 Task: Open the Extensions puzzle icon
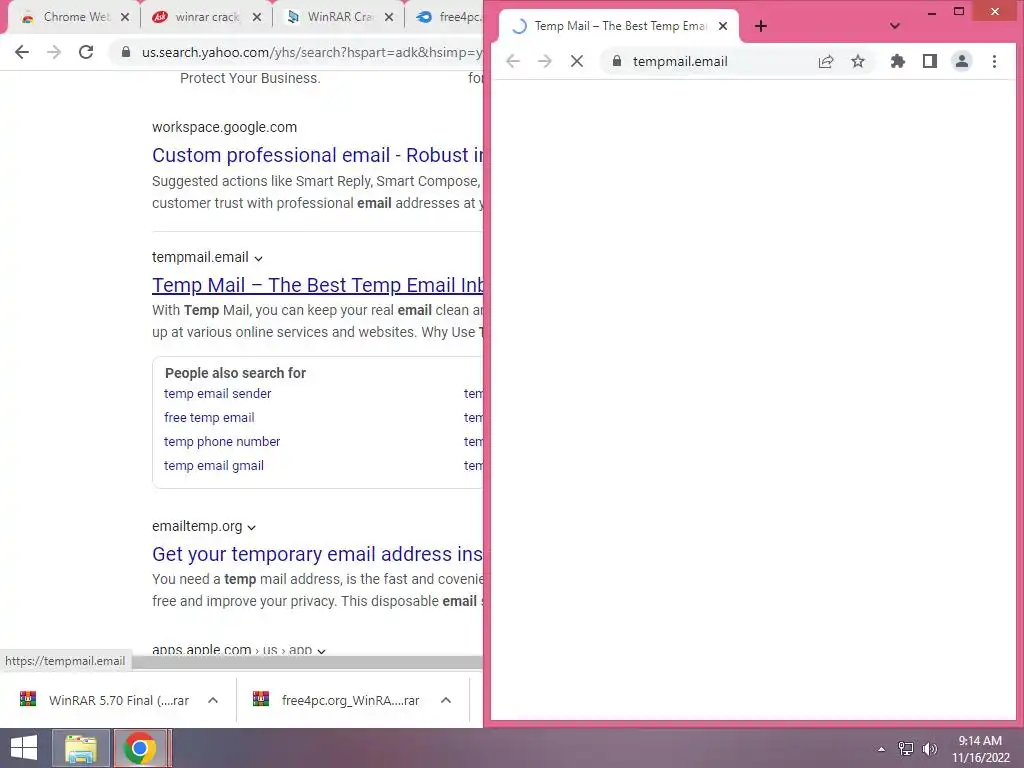pos(898,61)
